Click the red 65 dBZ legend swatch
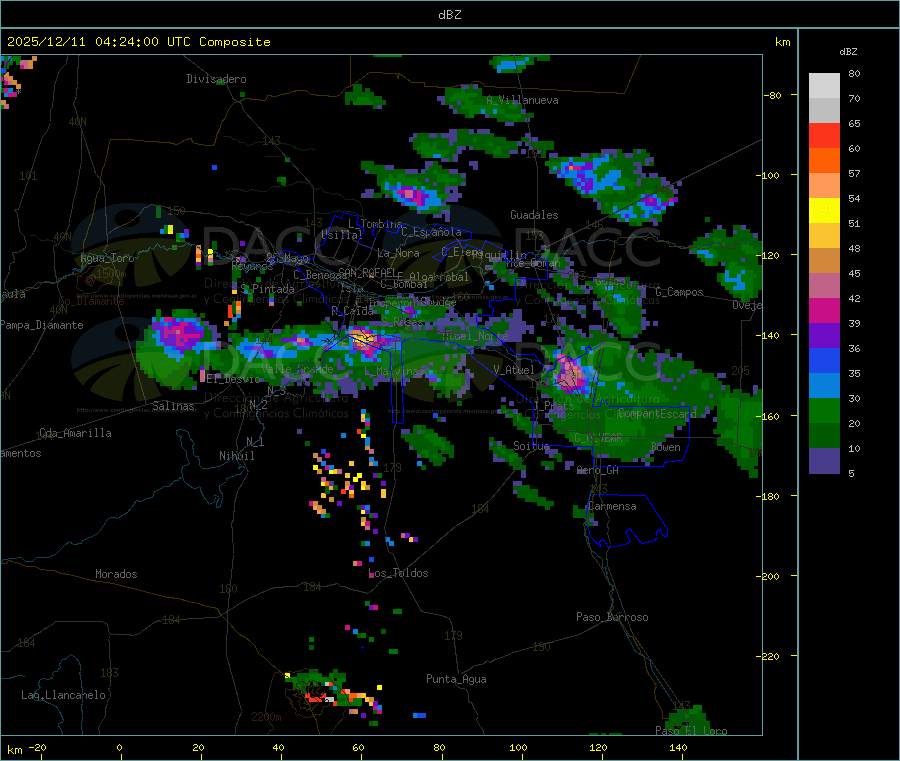Image resolution: width=900 pixels, height=761 pixels. pyautogui.click(x=824, y=135)
